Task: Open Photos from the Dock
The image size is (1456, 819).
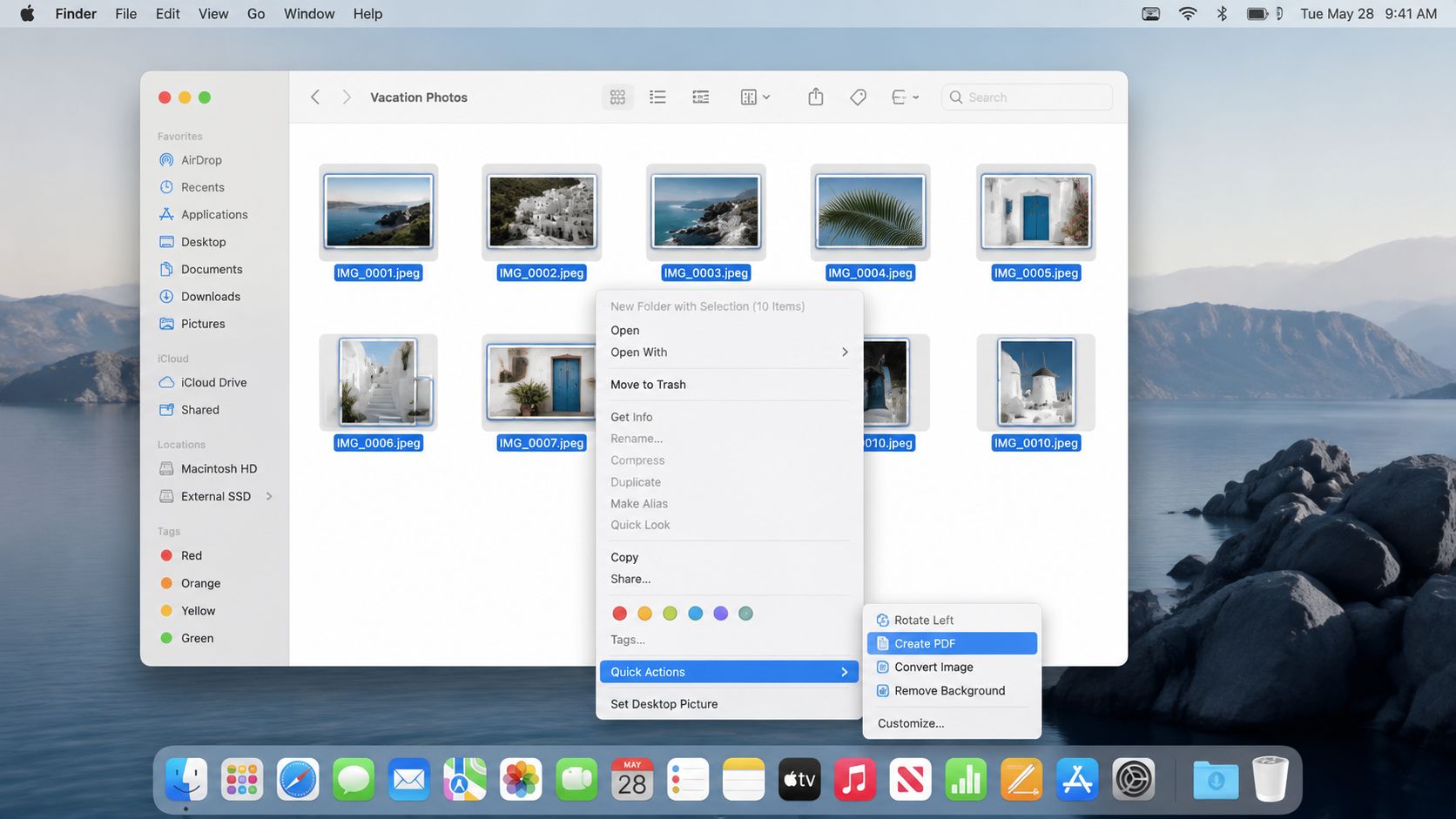Action: [x=521, y=779]
